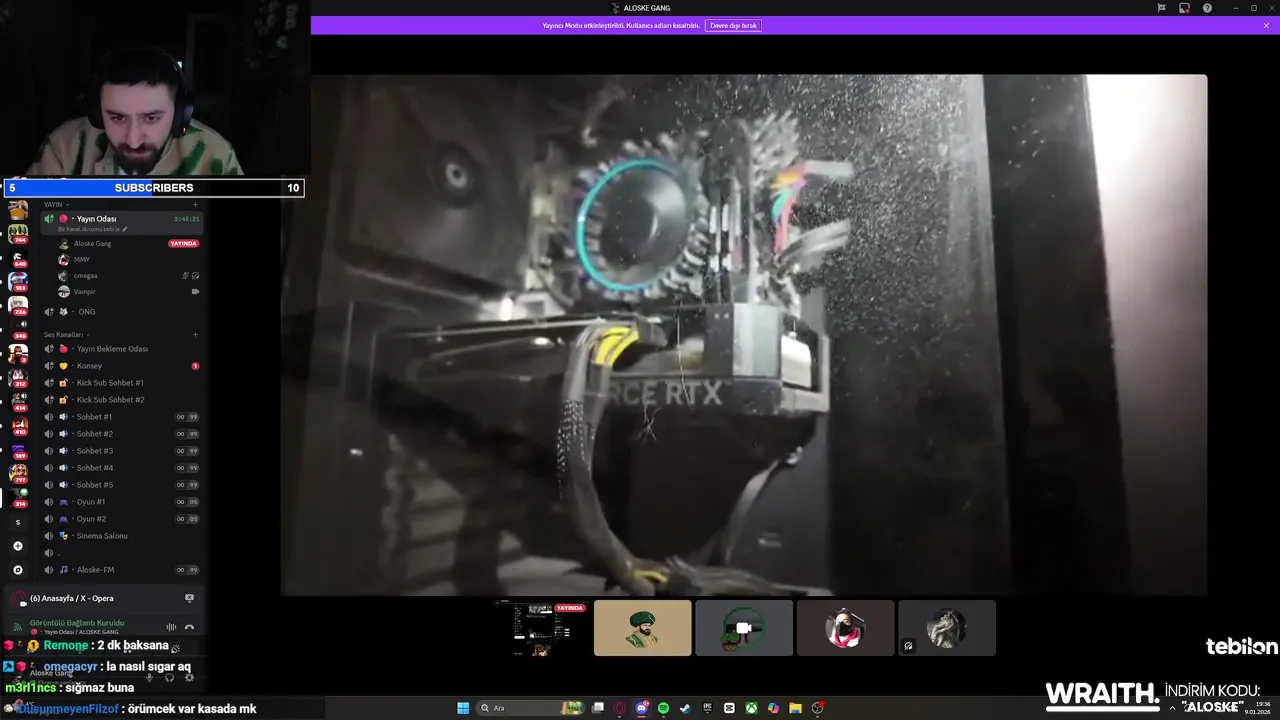Open the server icon with 312 badge
Viewport: 1280px width, 720px height.
[x=18, y=378]
